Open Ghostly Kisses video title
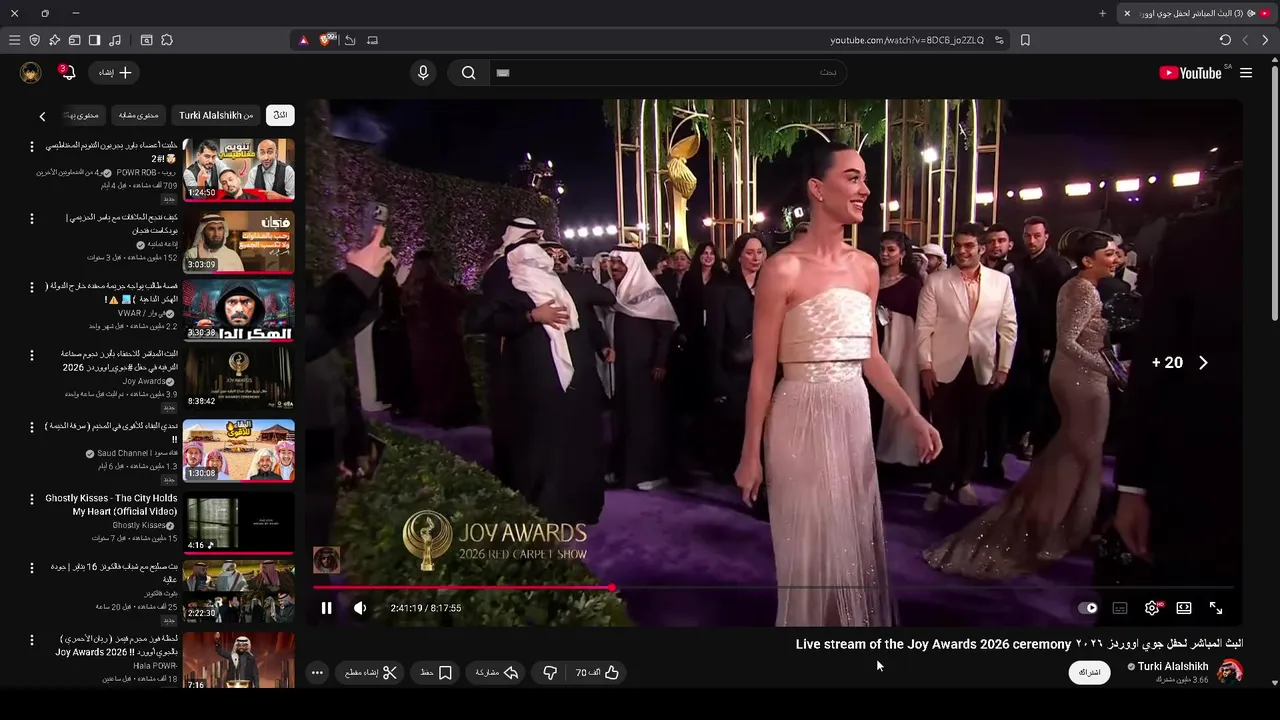This screenshot has height=720, width=1280. point(111,505)
